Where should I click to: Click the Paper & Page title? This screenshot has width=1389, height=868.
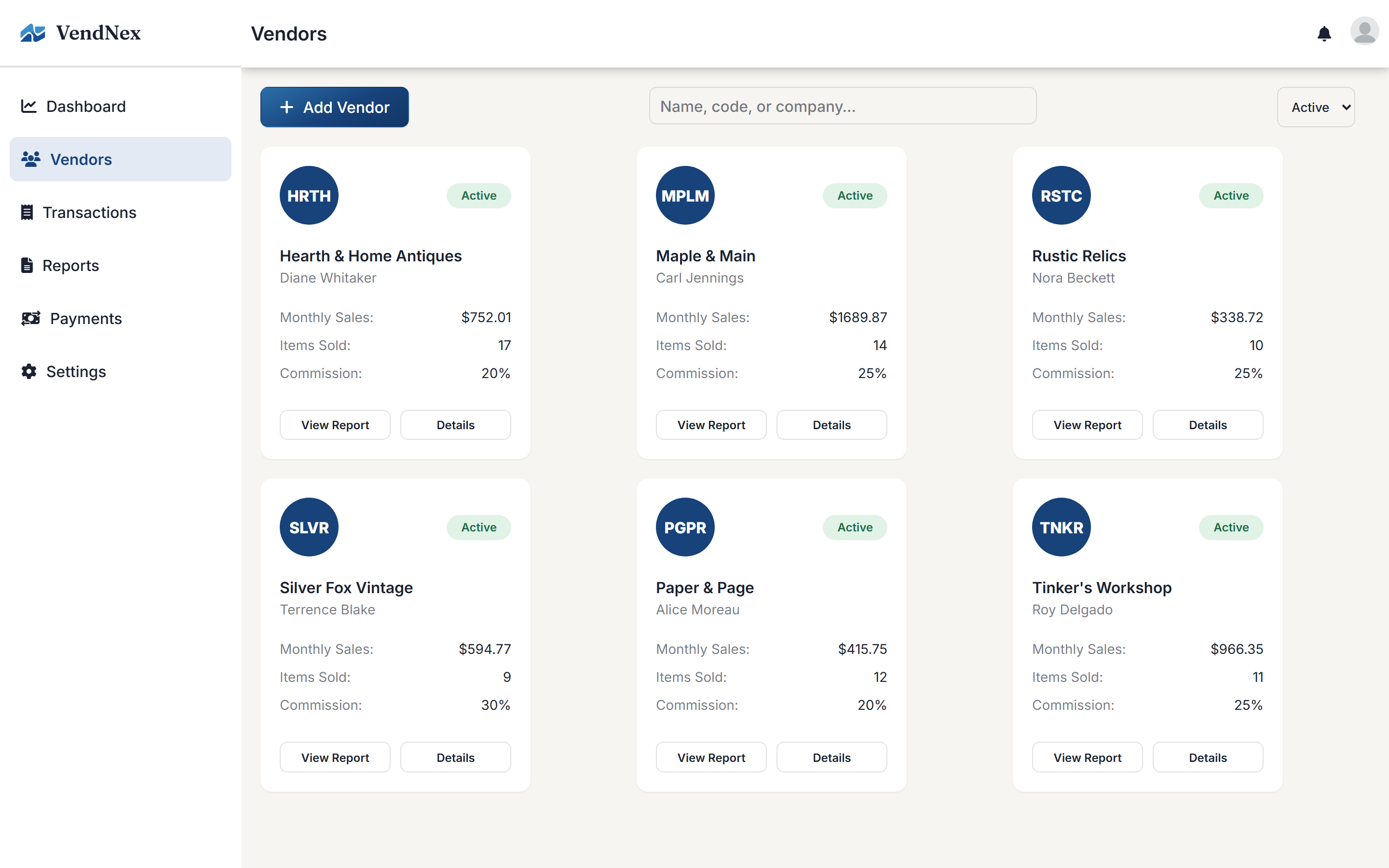[x=705, y=587]
